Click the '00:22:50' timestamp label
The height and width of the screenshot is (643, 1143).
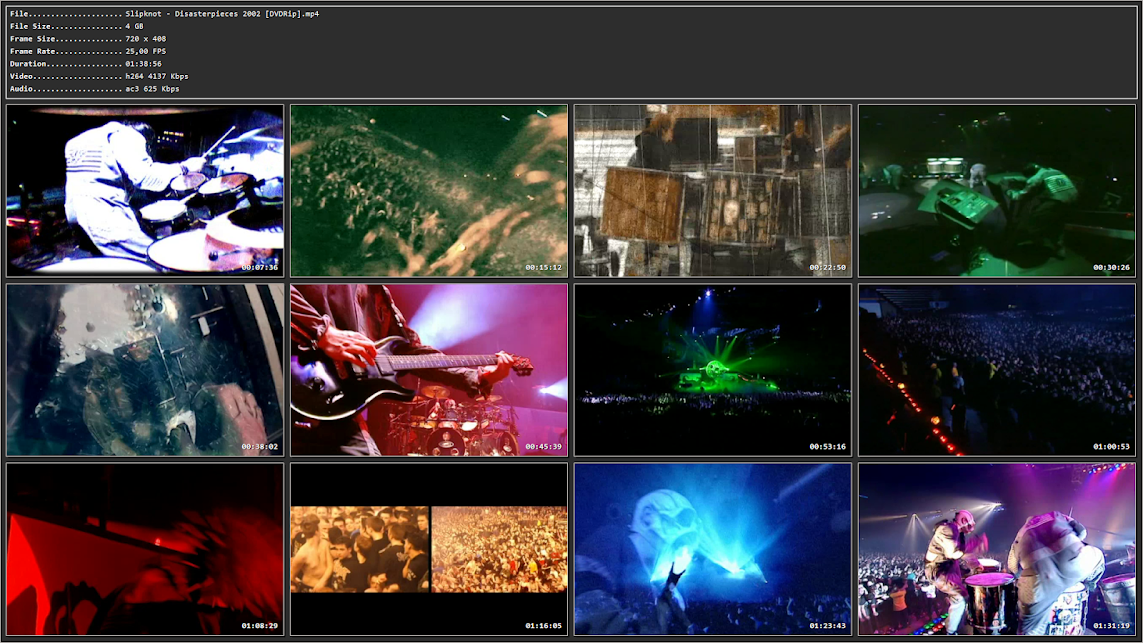pyautogui.click(x=827, y=268)
